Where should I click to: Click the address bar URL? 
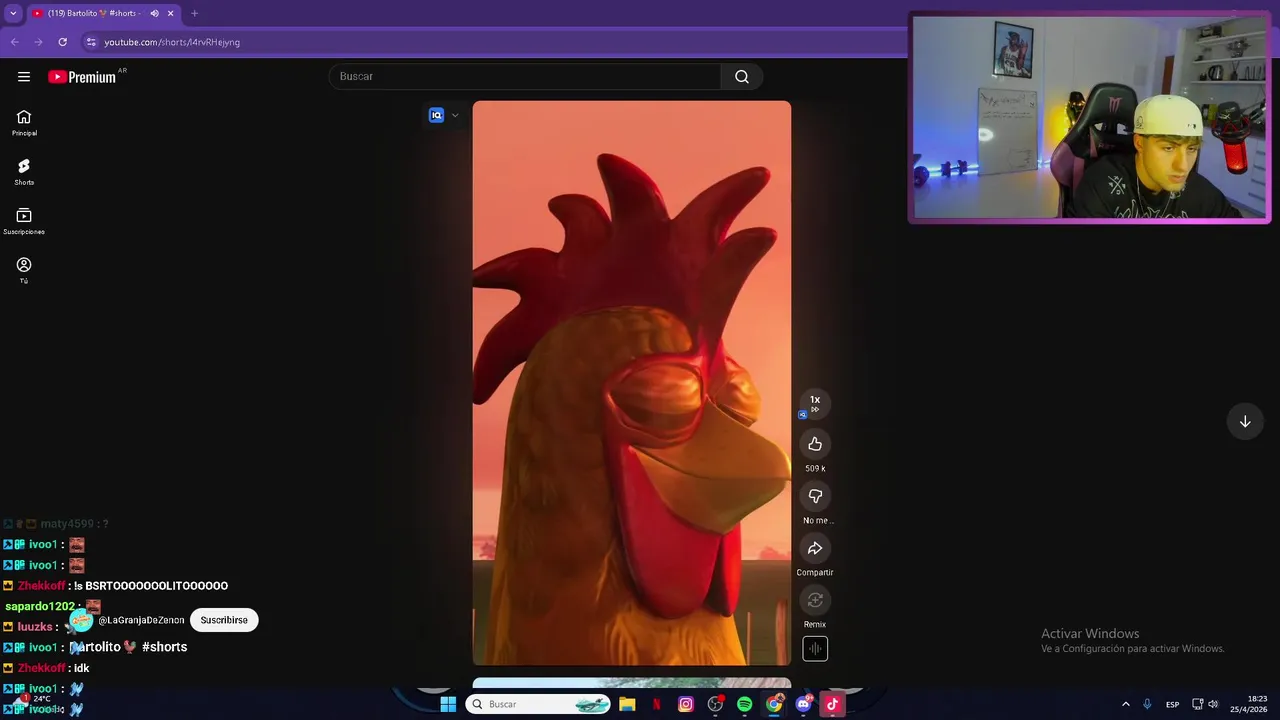point(172,42)
